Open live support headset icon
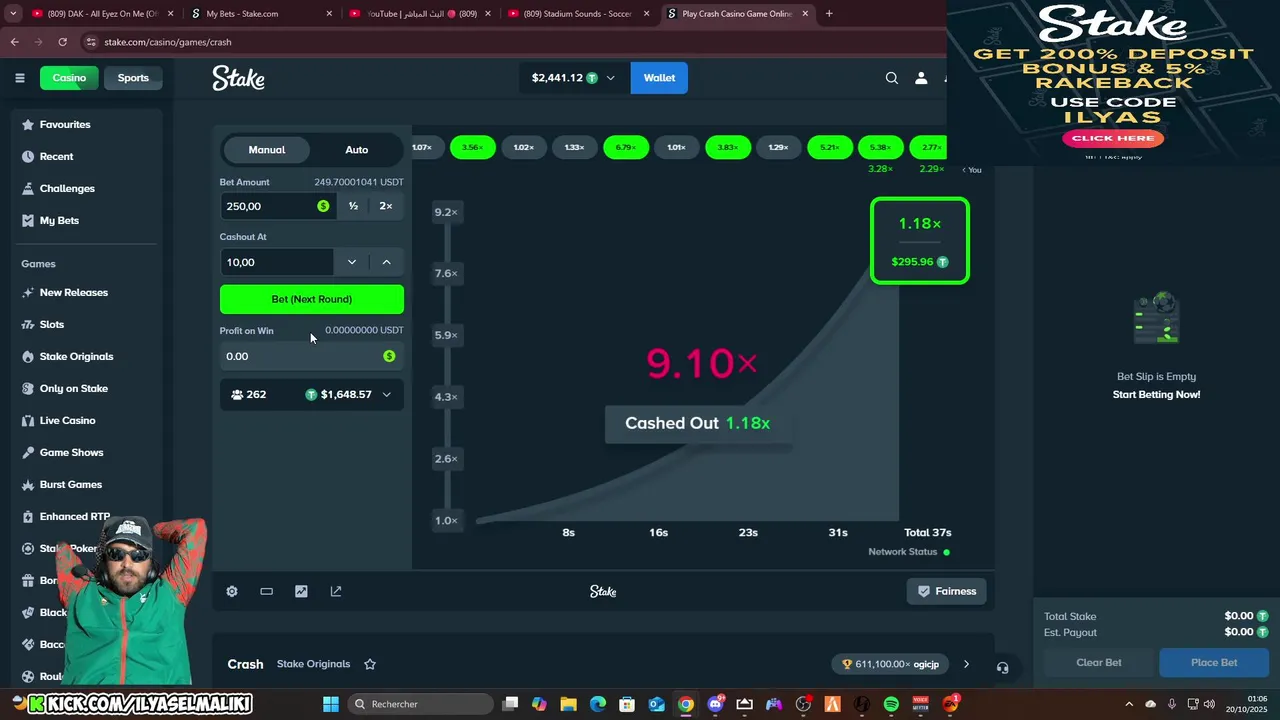 point(1003,667)
